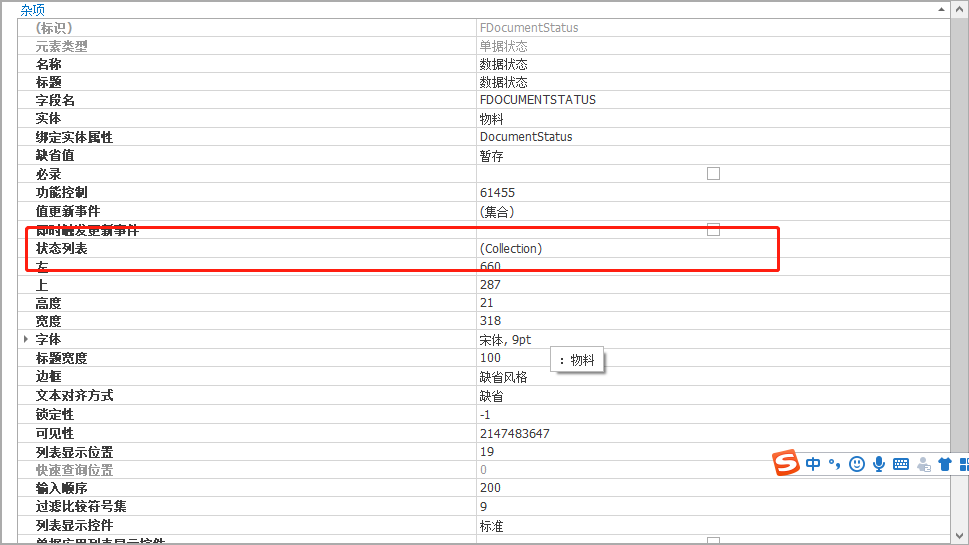Open the (Collection) value of 状态列表
Viewport: 969px width, 545px height.
pos(511,248)
